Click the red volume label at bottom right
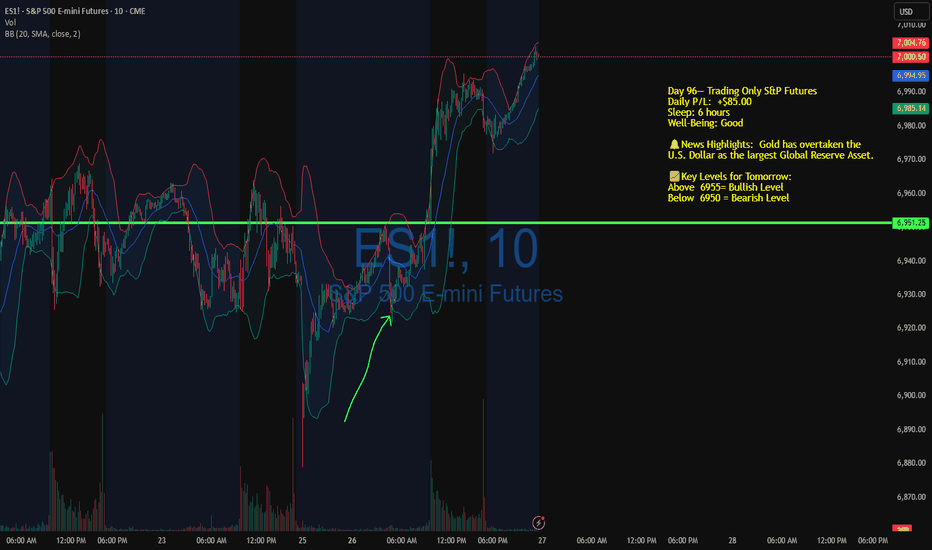 902,529
